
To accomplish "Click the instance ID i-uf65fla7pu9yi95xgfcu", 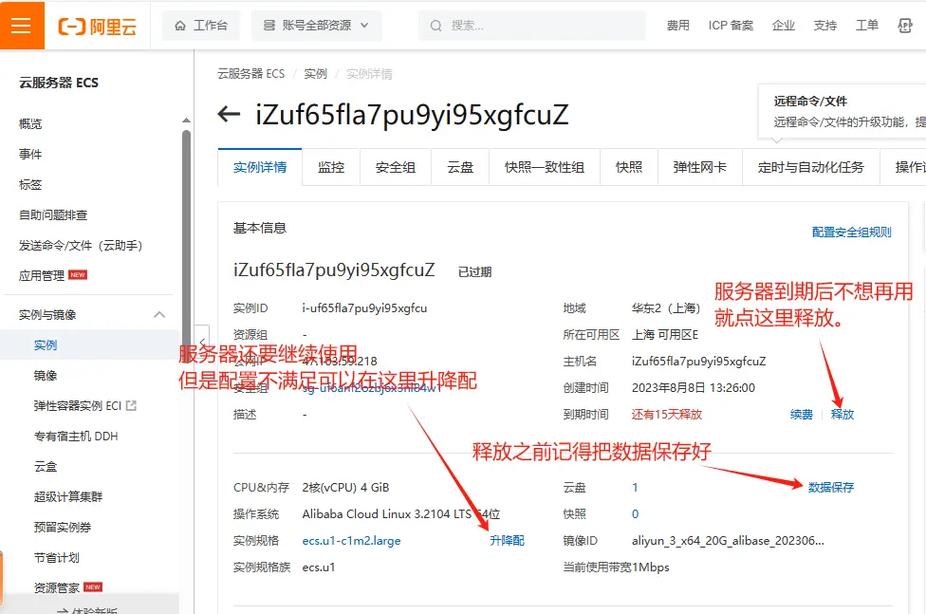I will tap(364, 308).
